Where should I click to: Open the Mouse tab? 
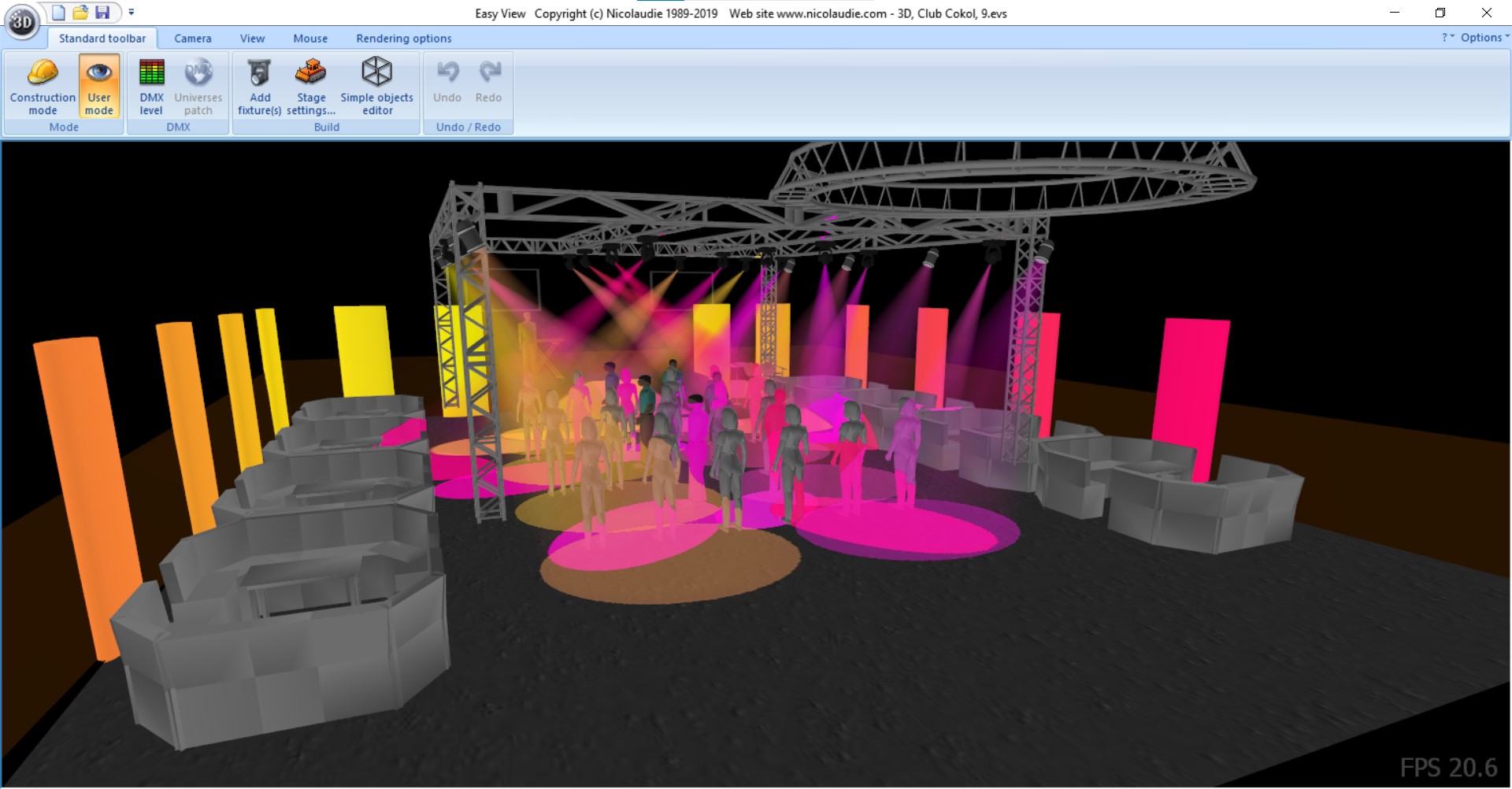(x=310, y=39)
